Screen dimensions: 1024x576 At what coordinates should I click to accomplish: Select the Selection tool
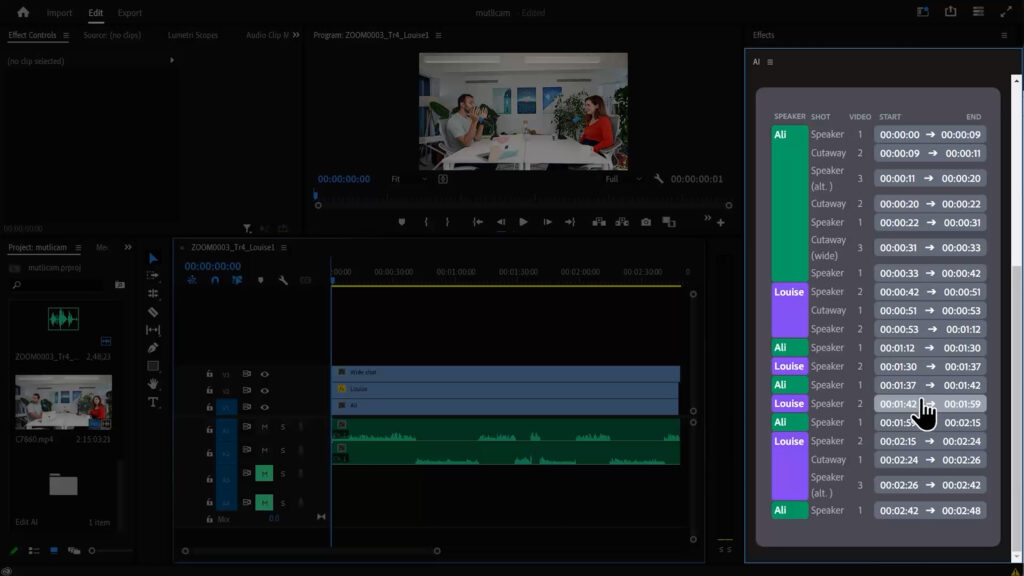152,259
